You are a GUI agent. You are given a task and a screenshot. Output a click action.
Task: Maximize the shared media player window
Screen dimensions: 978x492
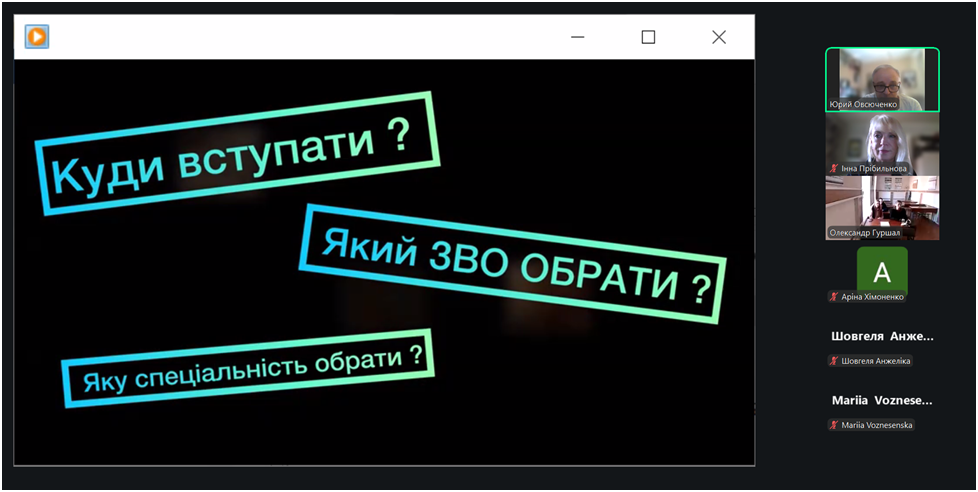648,37
